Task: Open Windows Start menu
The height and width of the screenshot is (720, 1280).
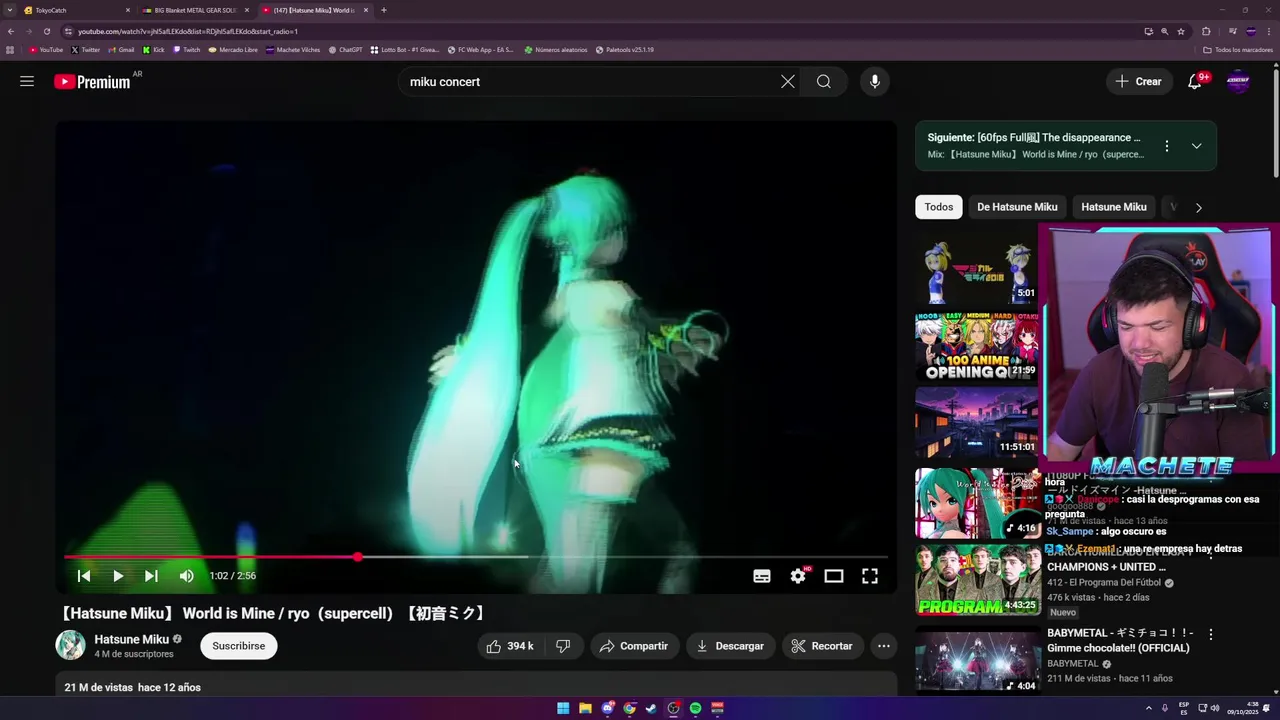Action: pos(563,708)
